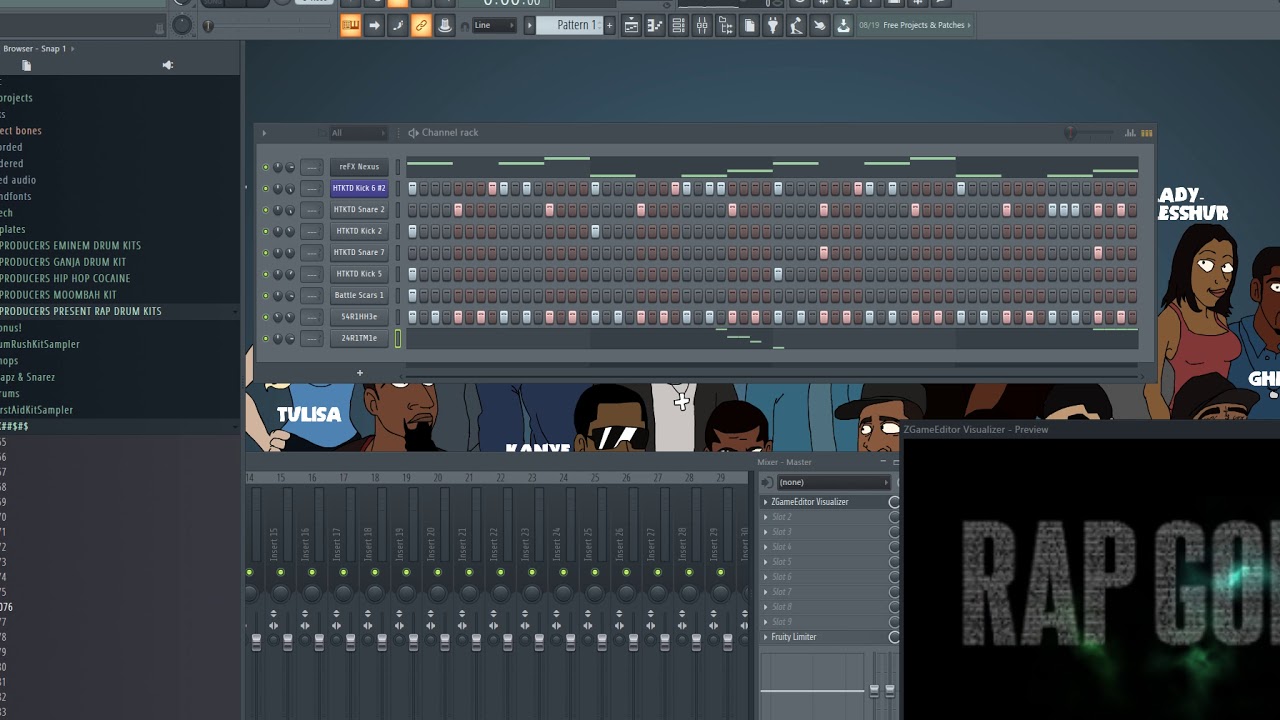Screen dimensions: 1280x720
Task: Open PRODUCERS GANJA DRUM KIT folder
Action: (63, 262)
